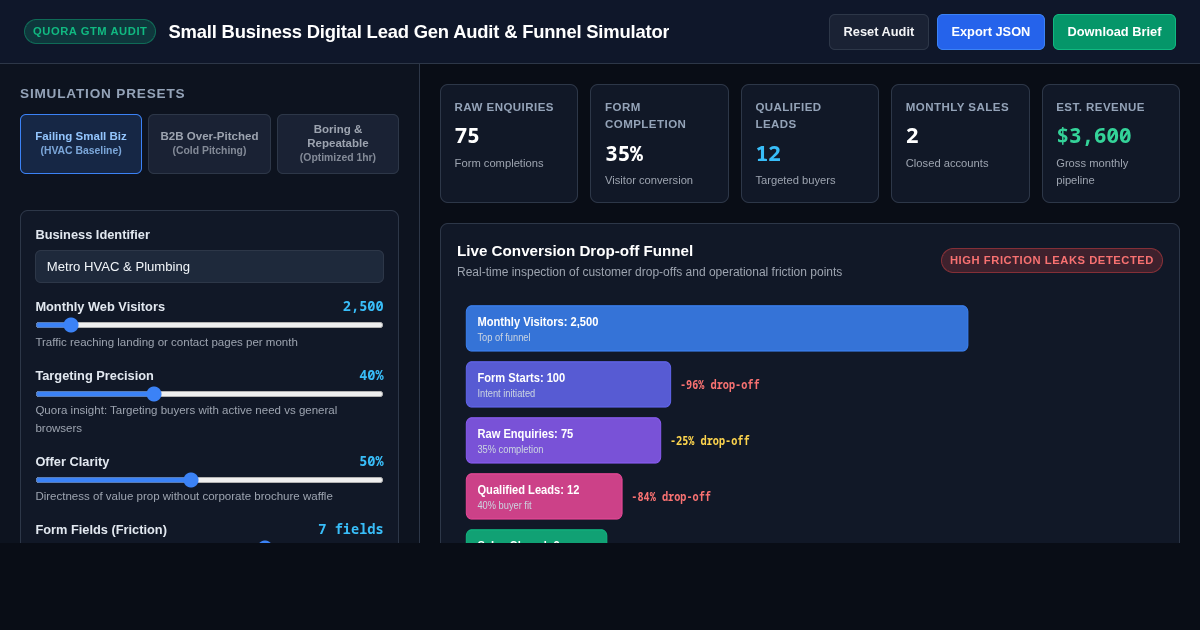
Task: Click the page title Small Business Digital Lead Gen Audit
Action: 419,32
